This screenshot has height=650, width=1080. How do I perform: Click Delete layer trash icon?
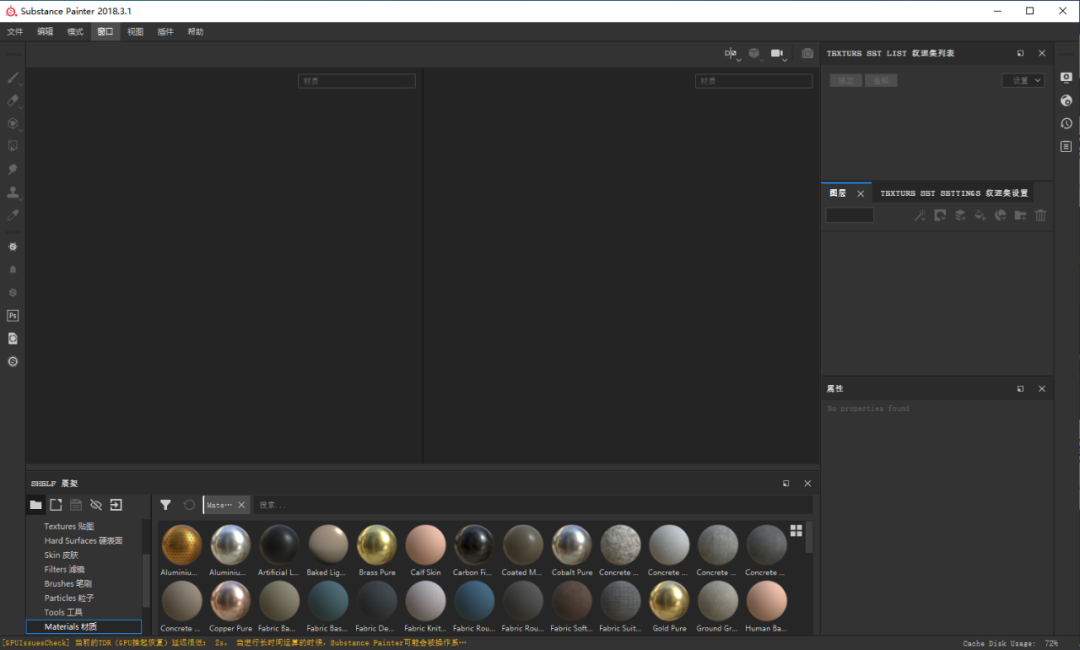click(1041, 216)
